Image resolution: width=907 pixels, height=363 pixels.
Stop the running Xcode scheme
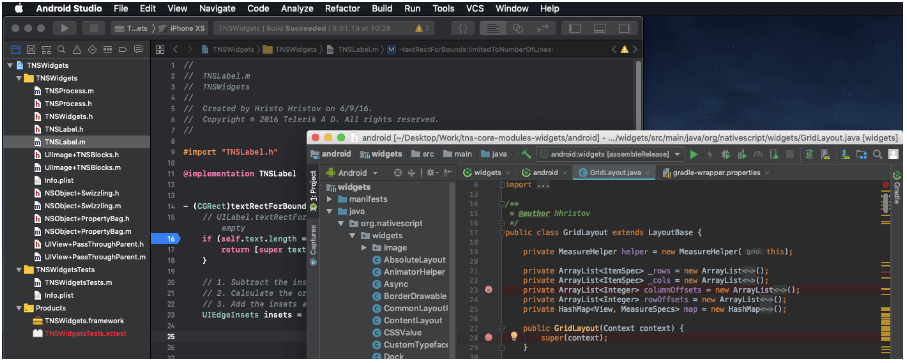coord(93,28)
